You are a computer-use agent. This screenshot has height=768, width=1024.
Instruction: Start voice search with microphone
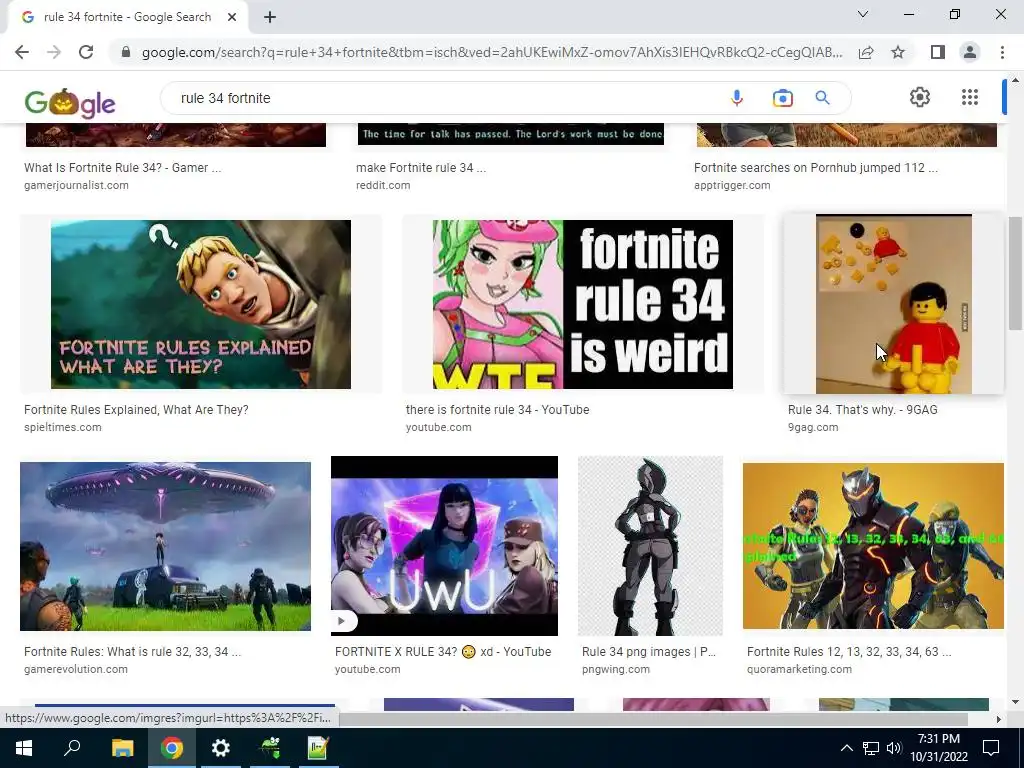click(x=737, y=98)
